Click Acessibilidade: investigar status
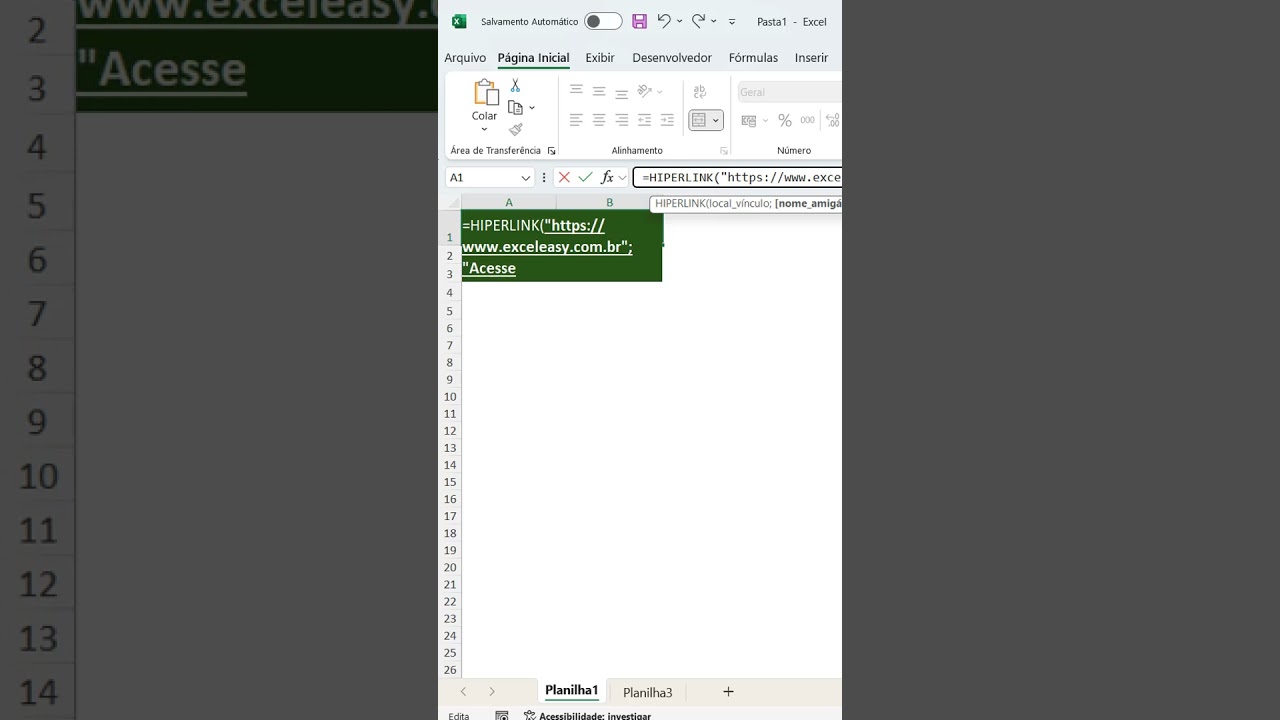The height and width of the screenshot is (720, 1280). [587, 716]
